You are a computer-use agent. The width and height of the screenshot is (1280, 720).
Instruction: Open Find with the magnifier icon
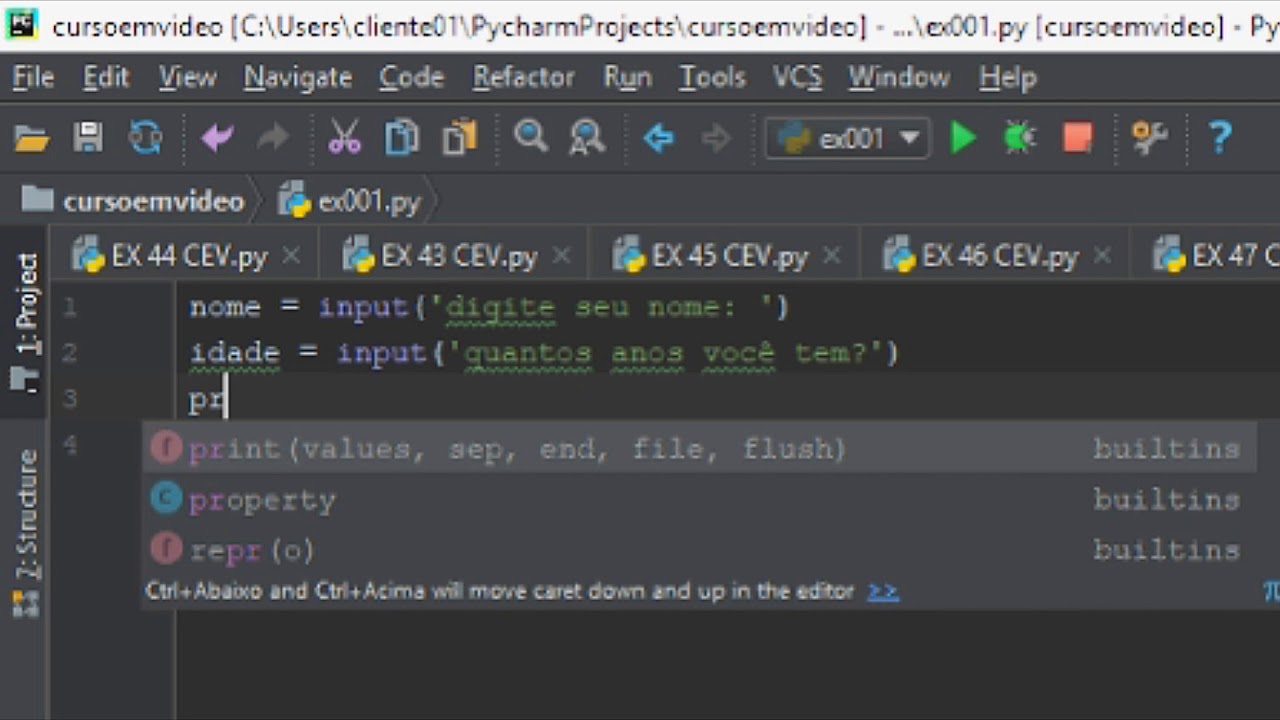pyautogui.click(x=531, y=136)
